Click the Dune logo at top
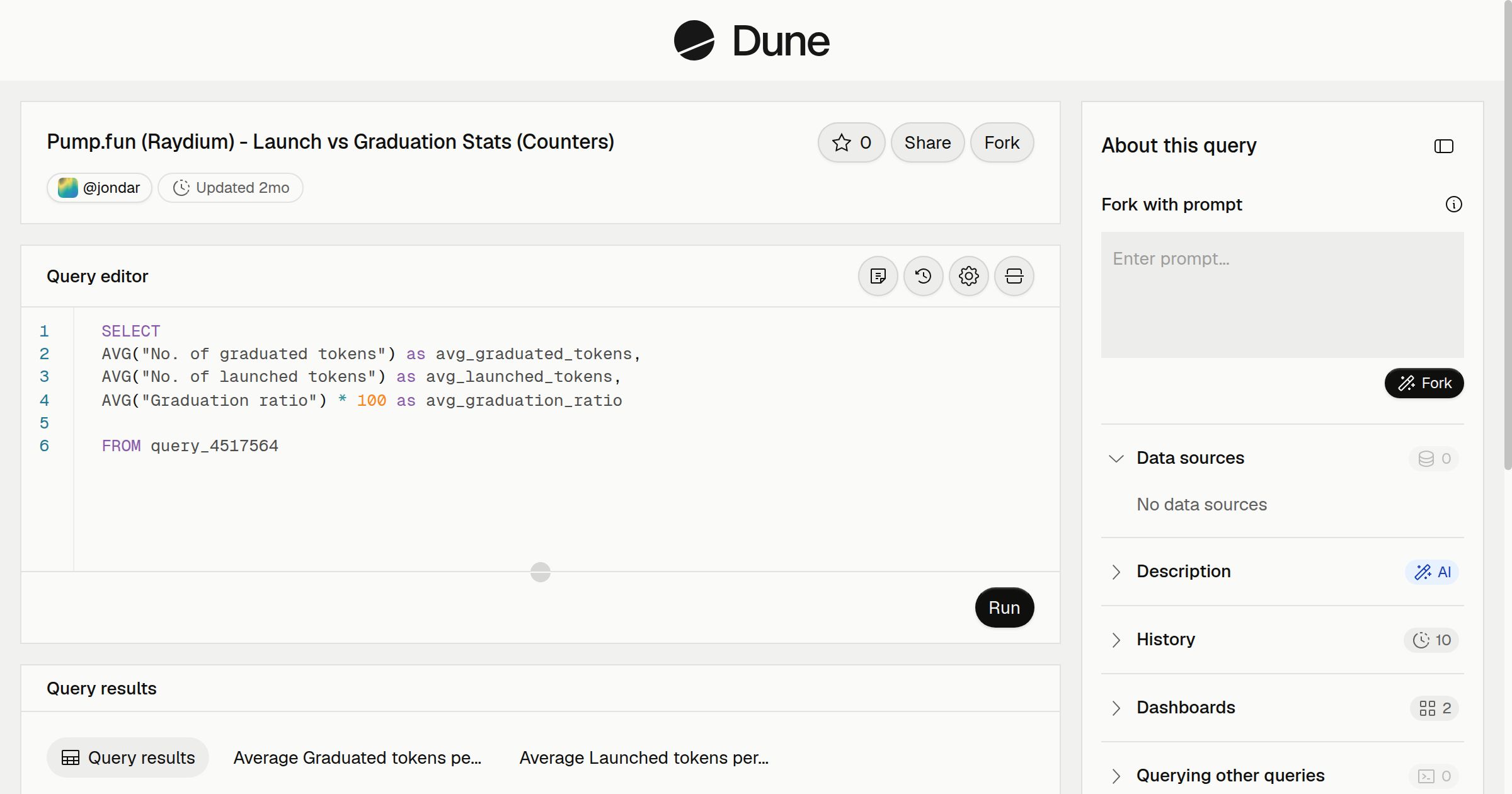Image resolution: width=1512 pixels, height=794 pixels. (752, 40)
